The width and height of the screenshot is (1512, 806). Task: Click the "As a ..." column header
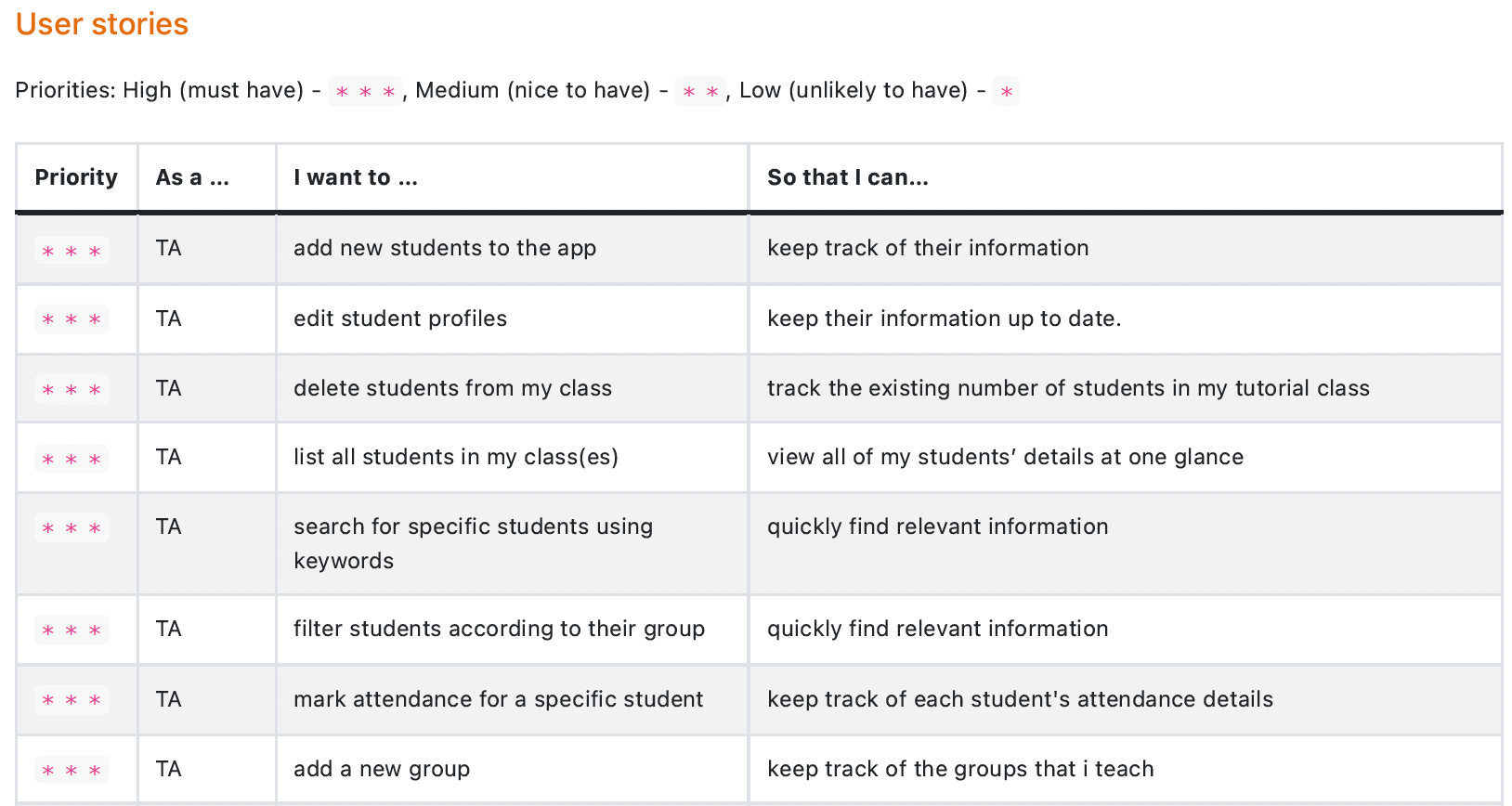(192, 177)
